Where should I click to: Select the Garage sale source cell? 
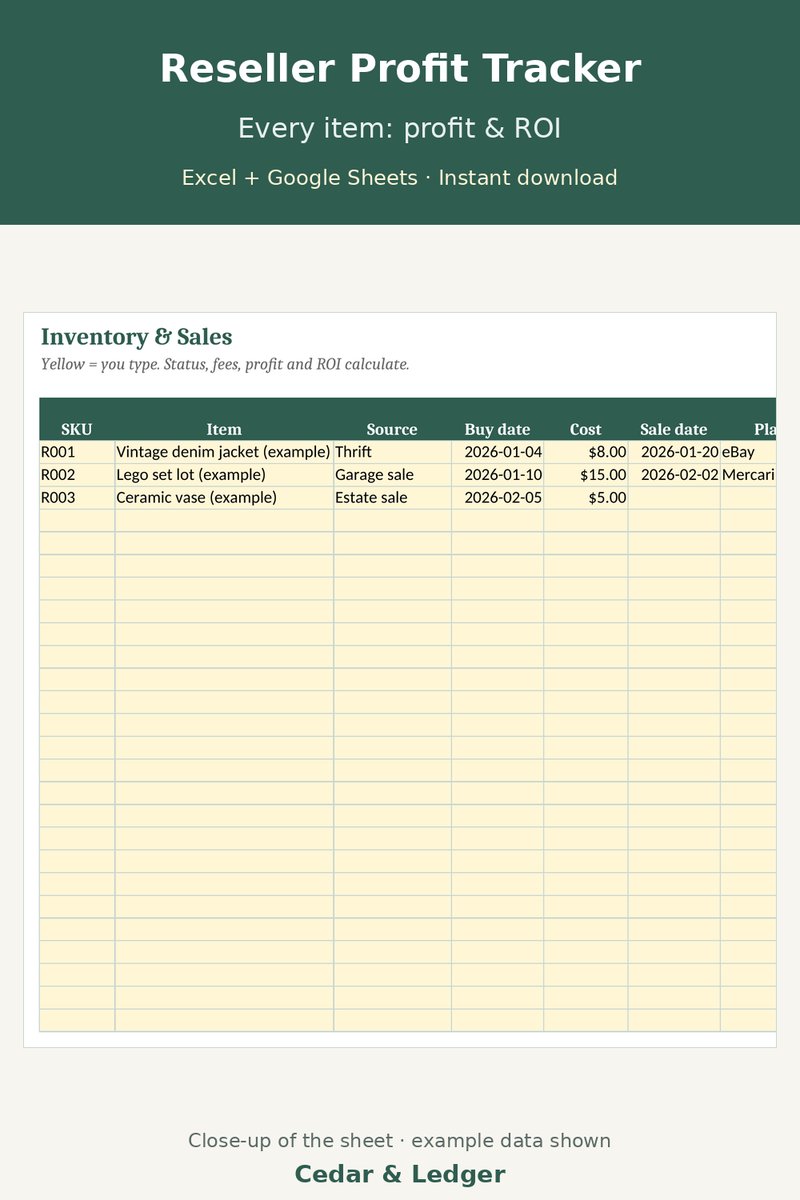(x=393, y=475)
